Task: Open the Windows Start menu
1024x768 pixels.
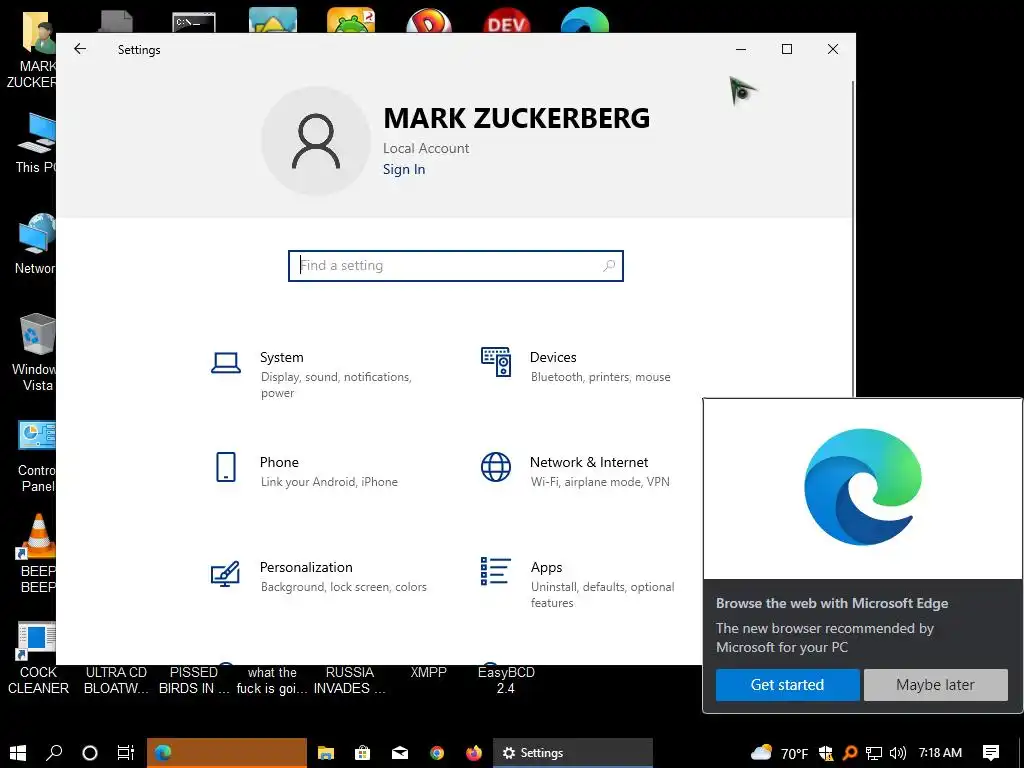Action: coord(18,752)
